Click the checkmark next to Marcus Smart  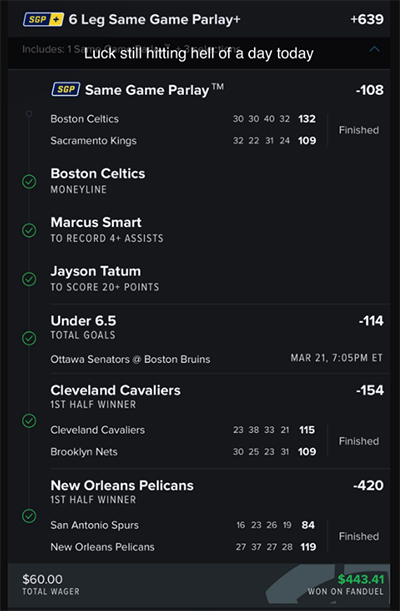[x=29, y=230]
